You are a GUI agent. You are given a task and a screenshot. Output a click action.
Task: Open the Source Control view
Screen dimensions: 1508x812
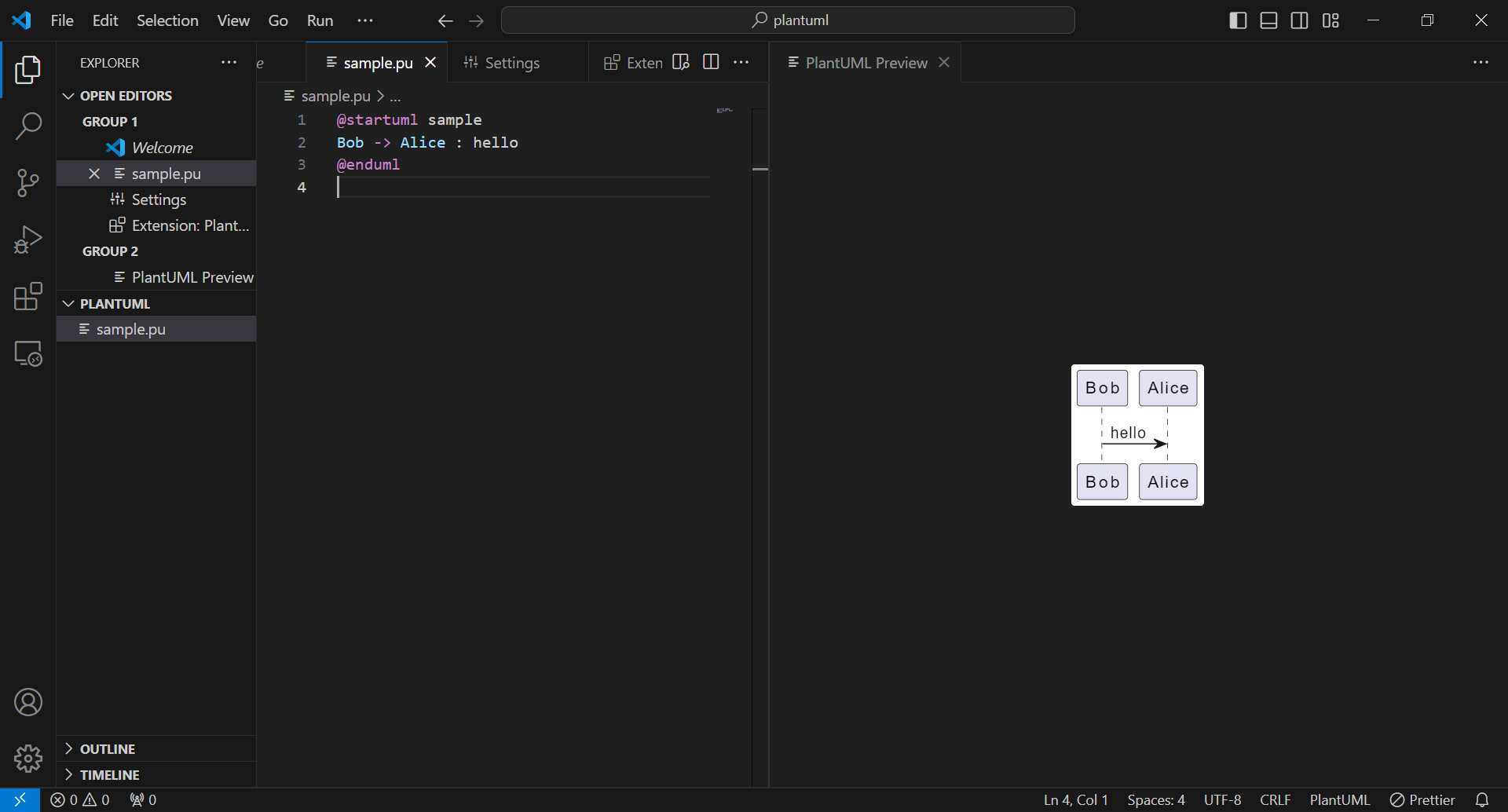click(x=28, y=182)
